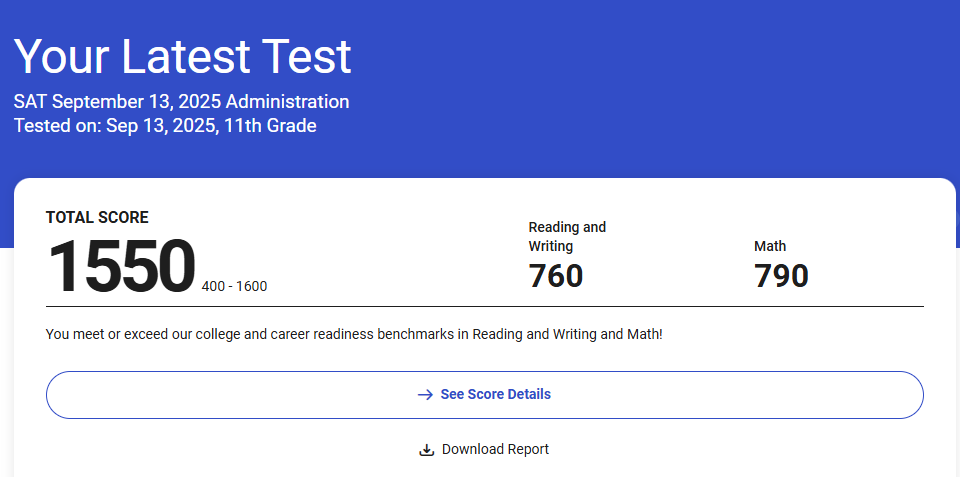
Task: Click the 400 - 1600 score range
Action: coord(234,287)
